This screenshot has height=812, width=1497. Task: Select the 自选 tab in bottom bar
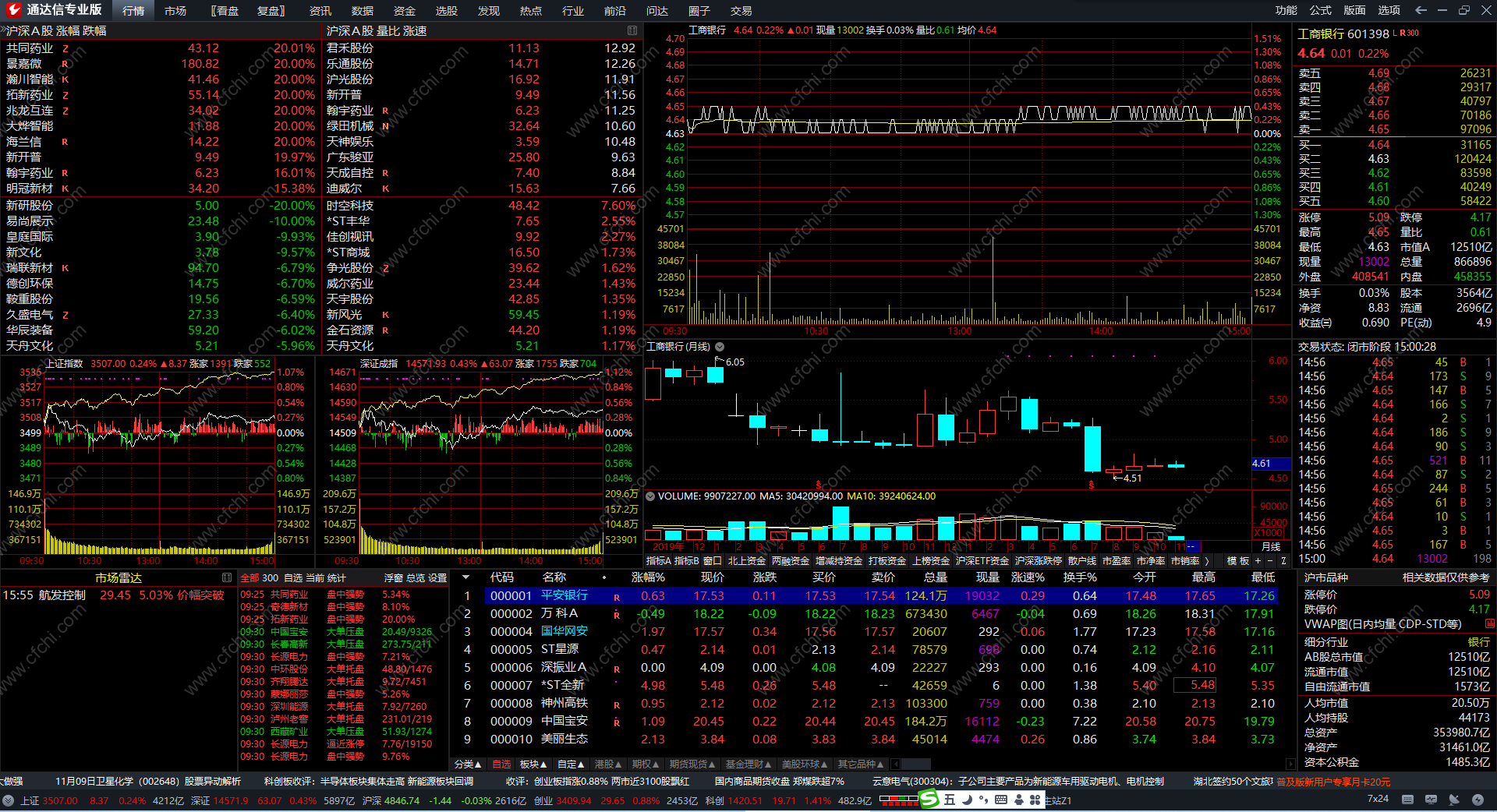click(x=502, y=764)
